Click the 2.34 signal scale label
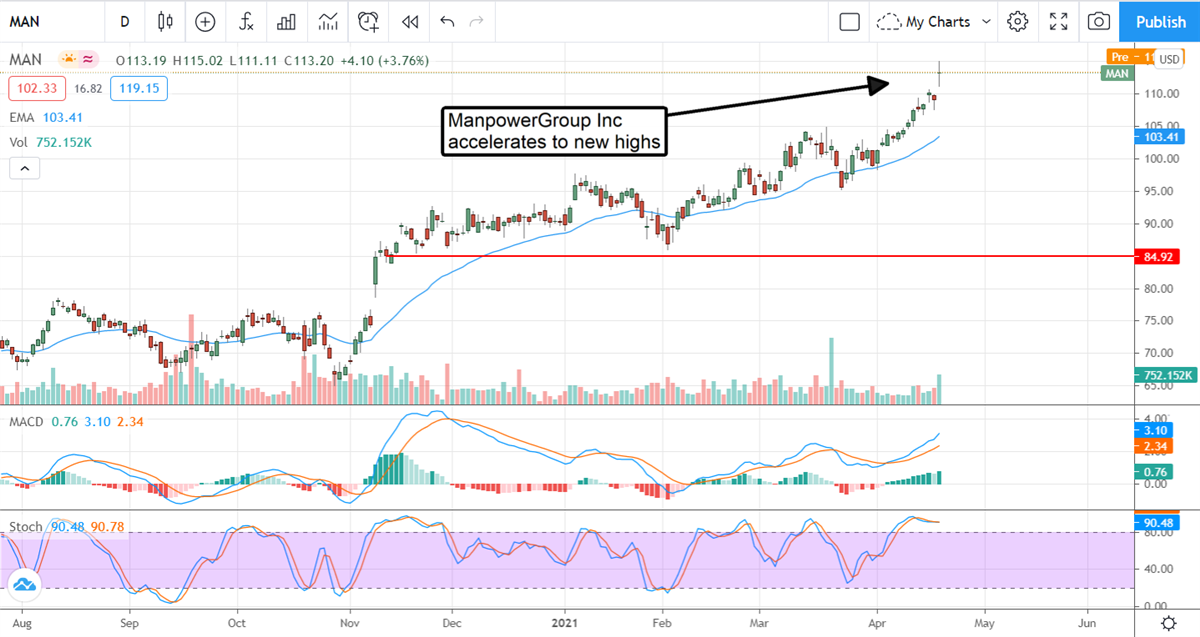Image resolution: width=1200 pixels, height=637 pixels. (x=1152, y=446)
